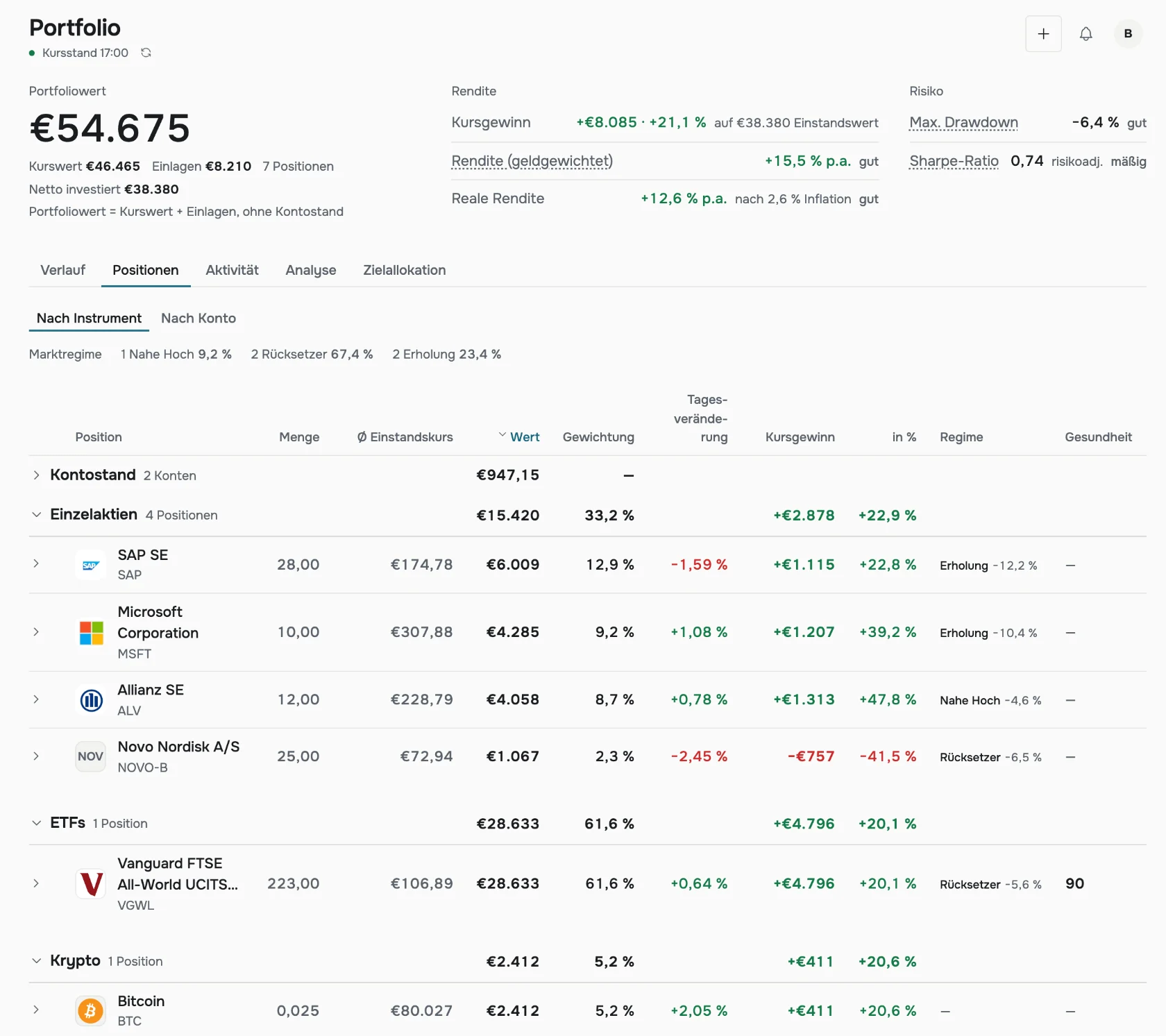Image resolution: width=1166 pixels, height=1036 pixels.
Task: Click the Gesundheit column header
Action: click(1098, 437)
